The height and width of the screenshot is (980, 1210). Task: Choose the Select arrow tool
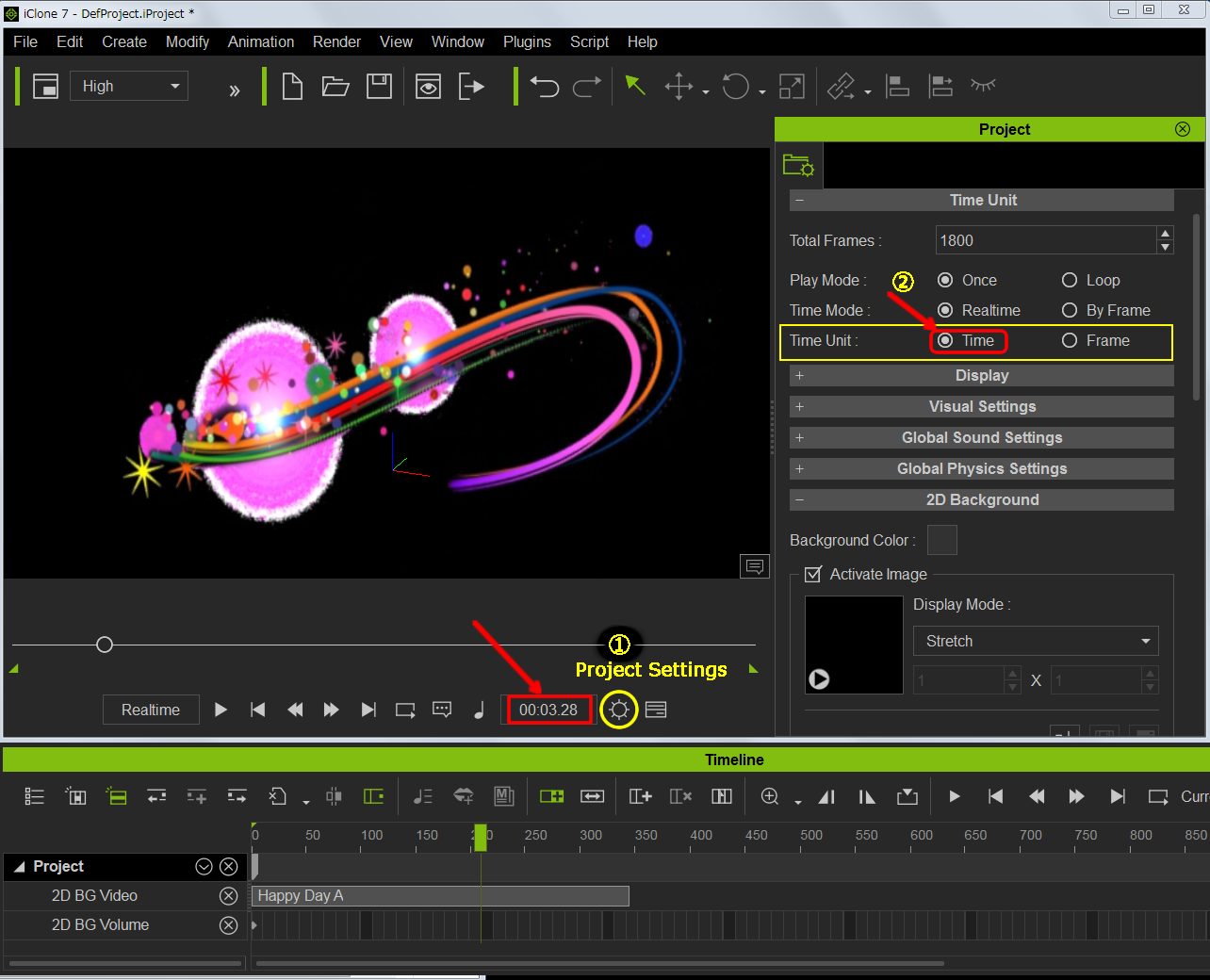click(x=635, y=86)
